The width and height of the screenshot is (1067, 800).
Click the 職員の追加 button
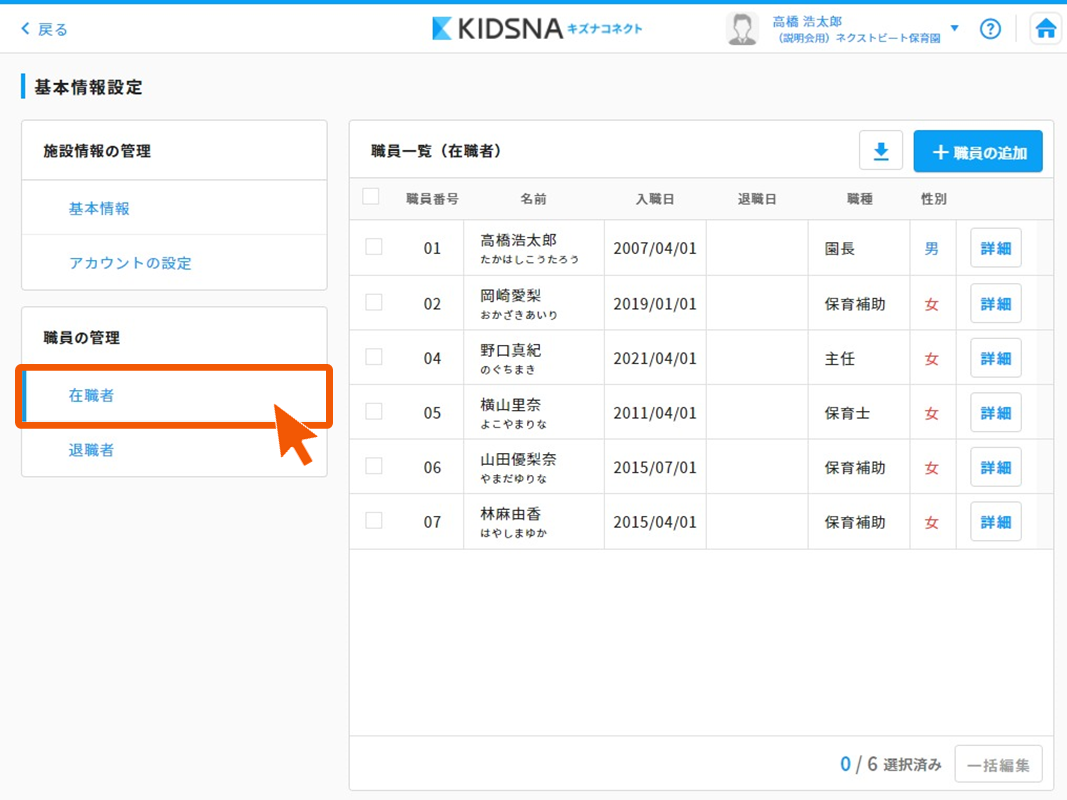978,152
